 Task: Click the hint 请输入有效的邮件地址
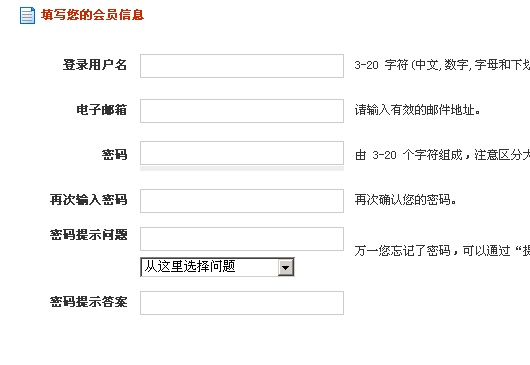pyautogui.click(x=417, y=110)
